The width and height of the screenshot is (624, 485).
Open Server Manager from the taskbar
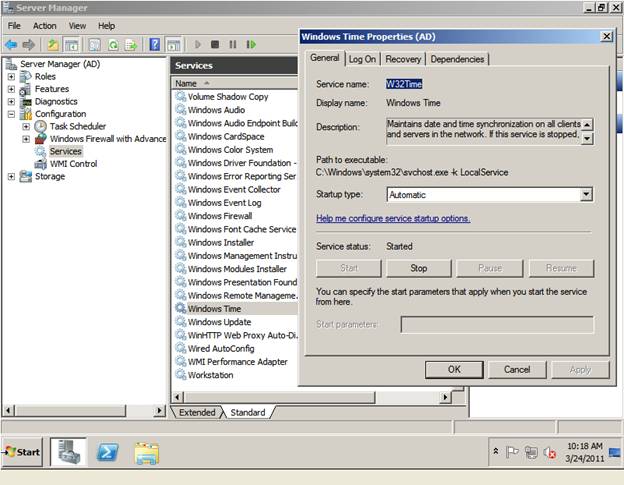point(68,452)
